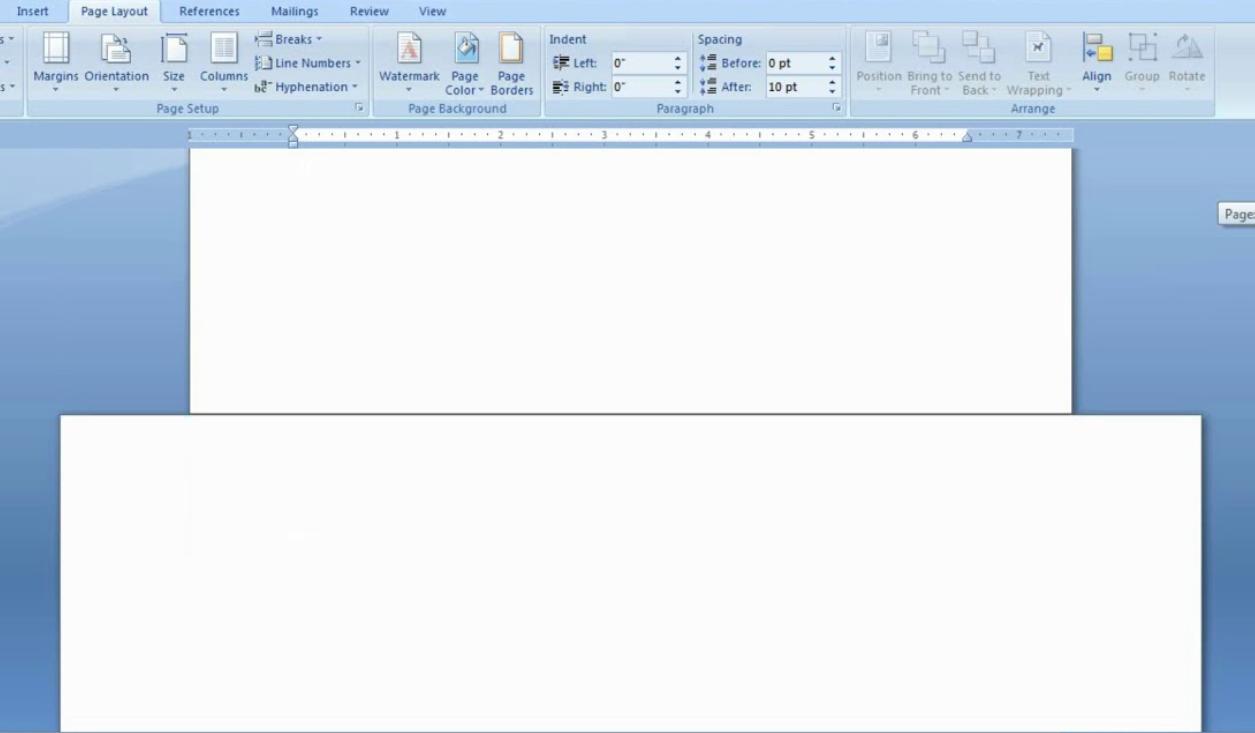Click the Bring to Front icon
This screenshot has width=1255, height=733.
pyautogui.click(x=929, y=62)
